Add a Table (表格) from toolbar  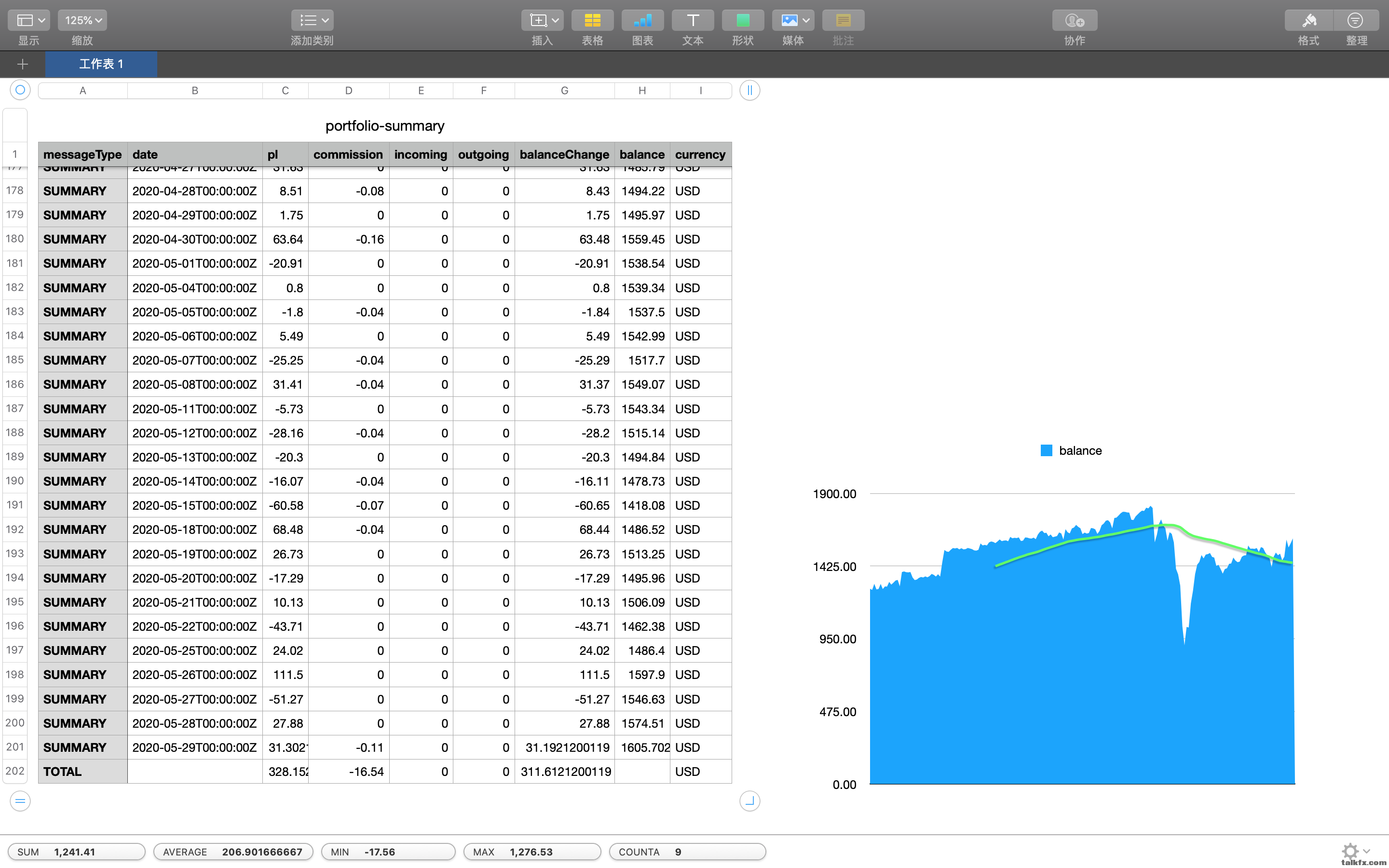[x=592, y=21]
